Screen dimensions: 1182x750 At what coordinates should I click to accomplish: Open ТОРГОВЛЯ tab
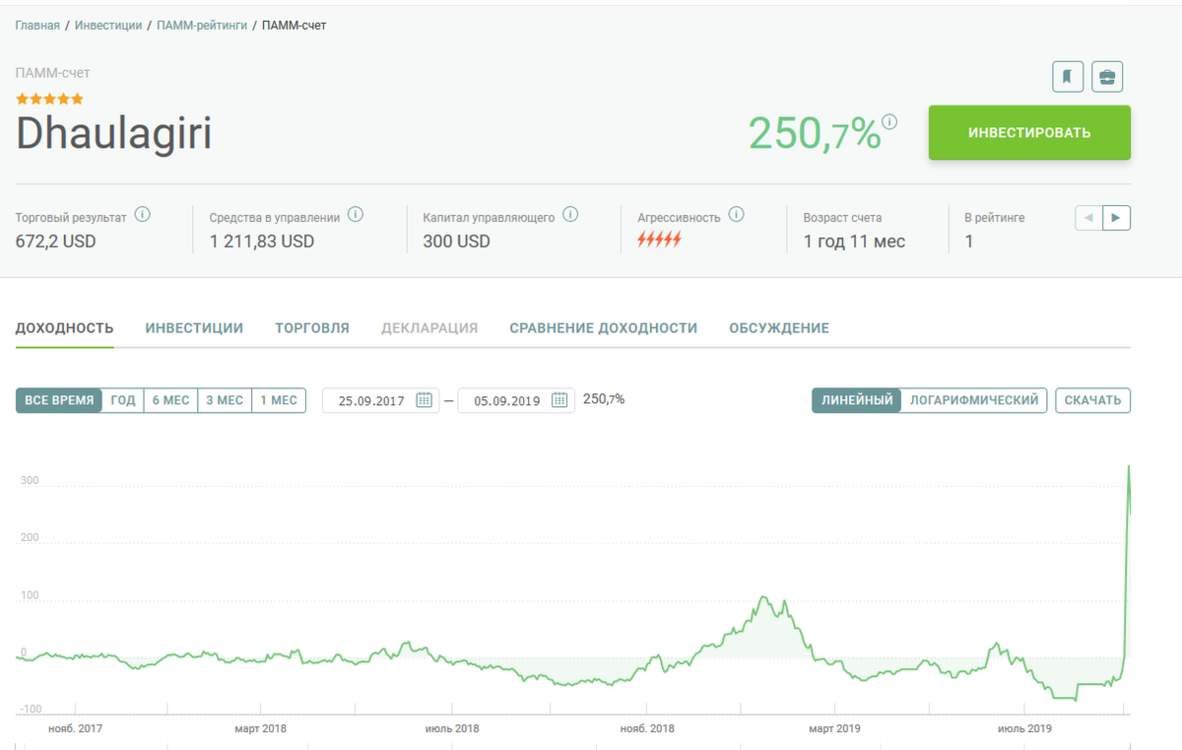pos(312,328)
